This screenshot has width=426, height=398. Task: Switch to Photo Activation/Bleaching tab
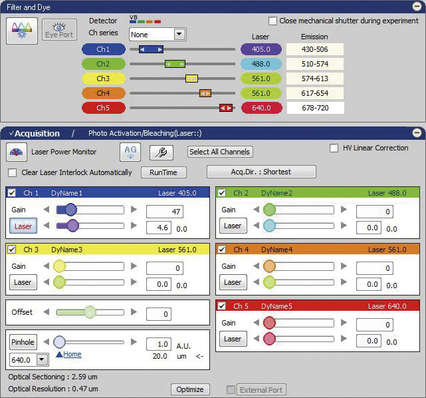(x=145, y=133)
